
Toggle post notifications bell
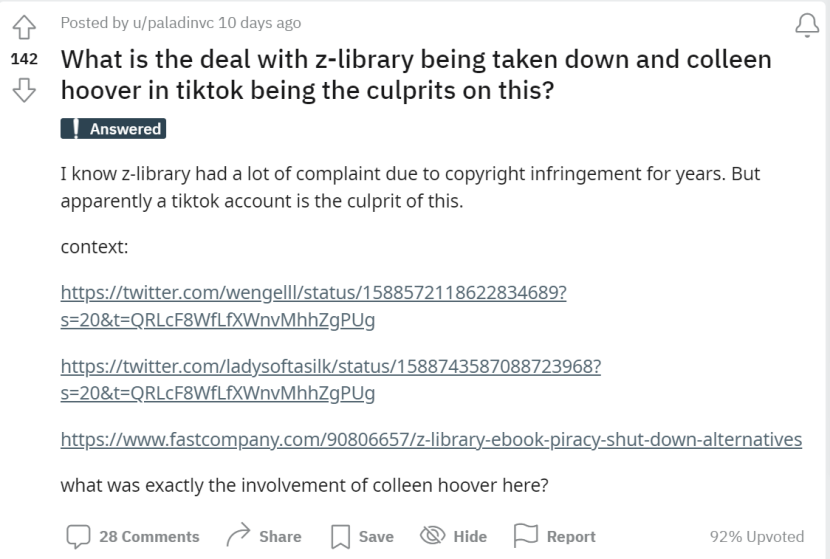(x=806, y=24)
